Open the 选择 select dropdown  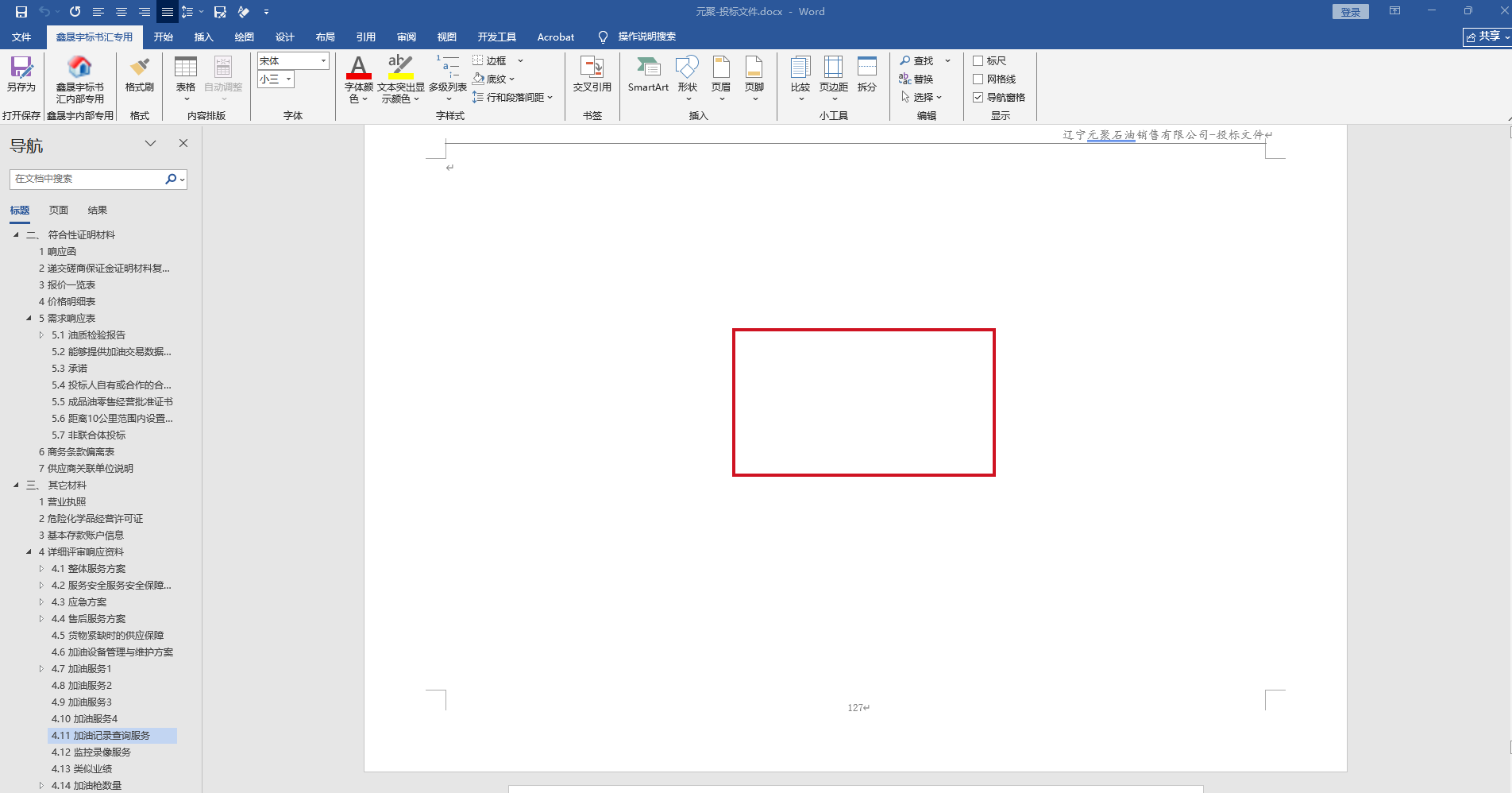[x=921, y=98]
